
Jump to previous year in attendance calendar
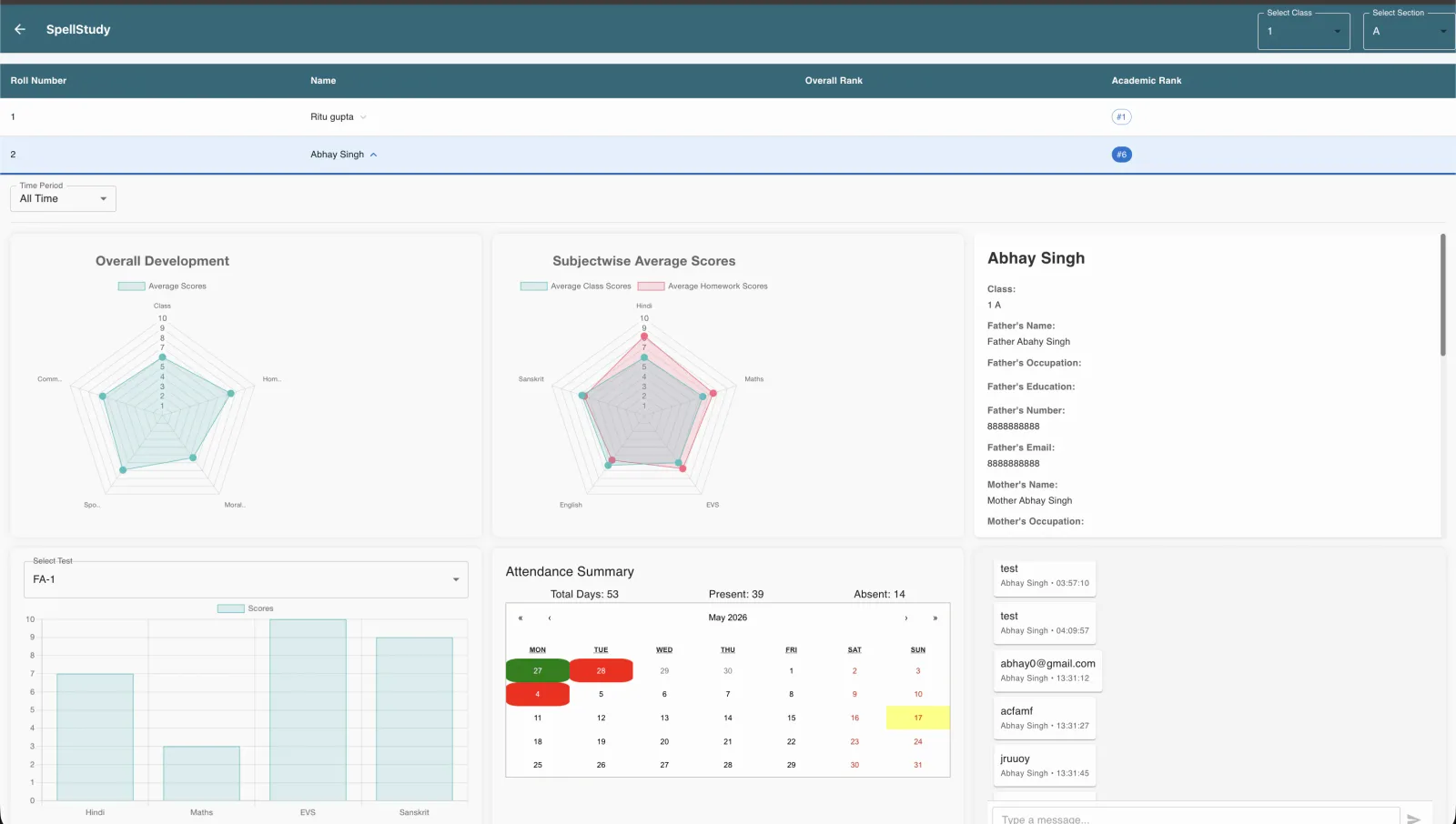click(521, 618)
